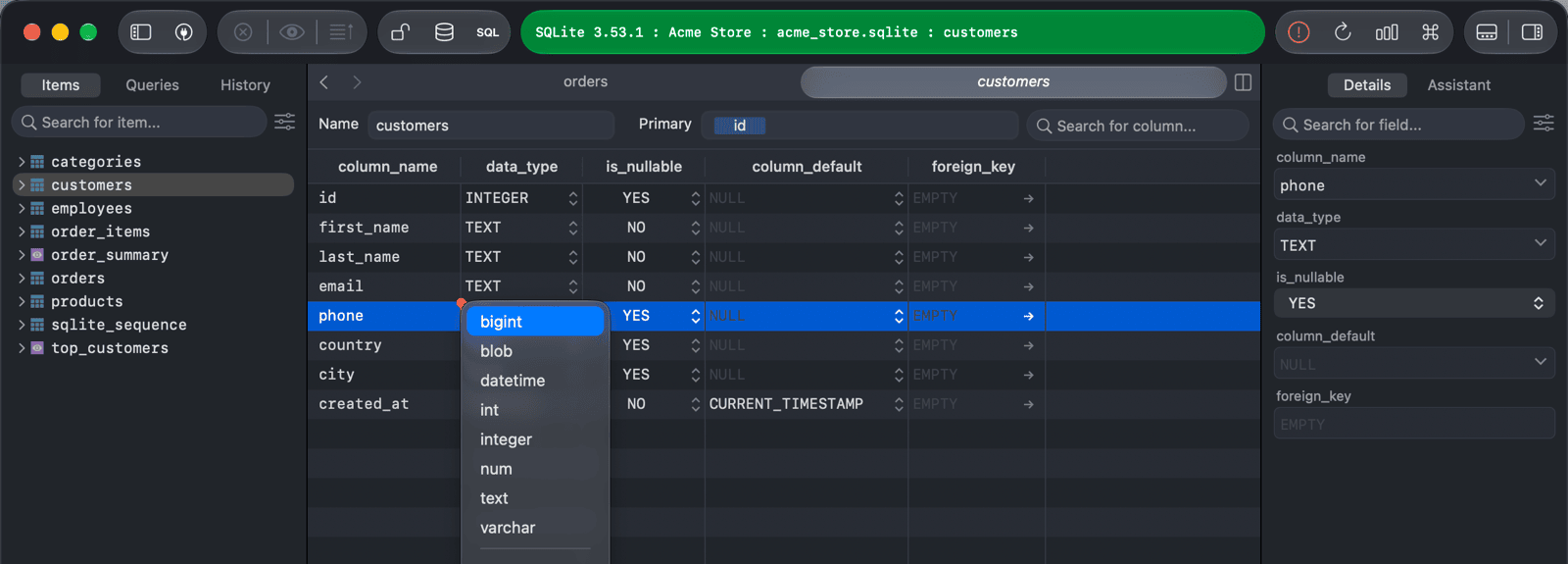Open is_nullable stepper for first_name row
Viewport: 1568px width, 564px height.
pyautogui.click(x=696, y=228)
